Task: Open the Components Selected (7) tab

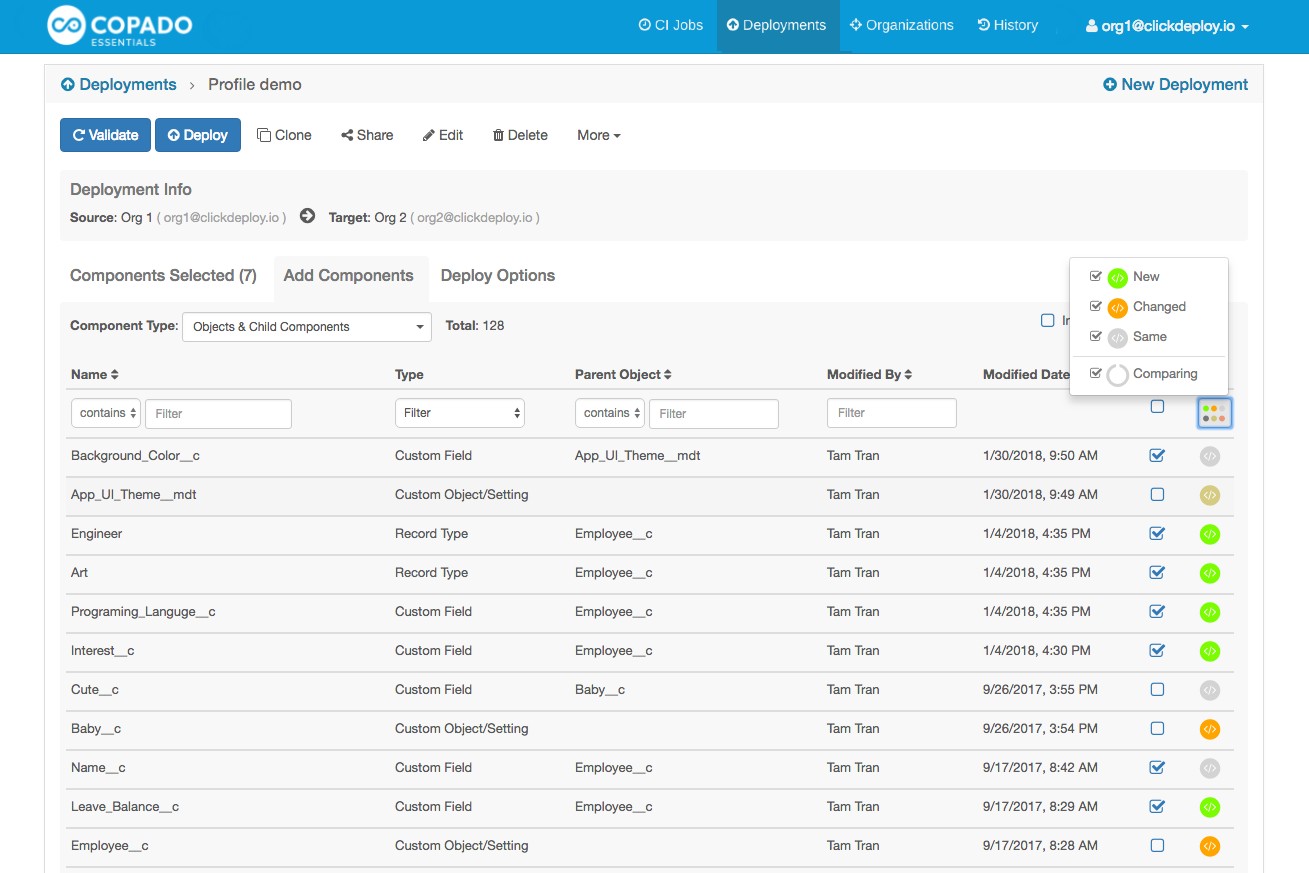Action: pos(163,276)
